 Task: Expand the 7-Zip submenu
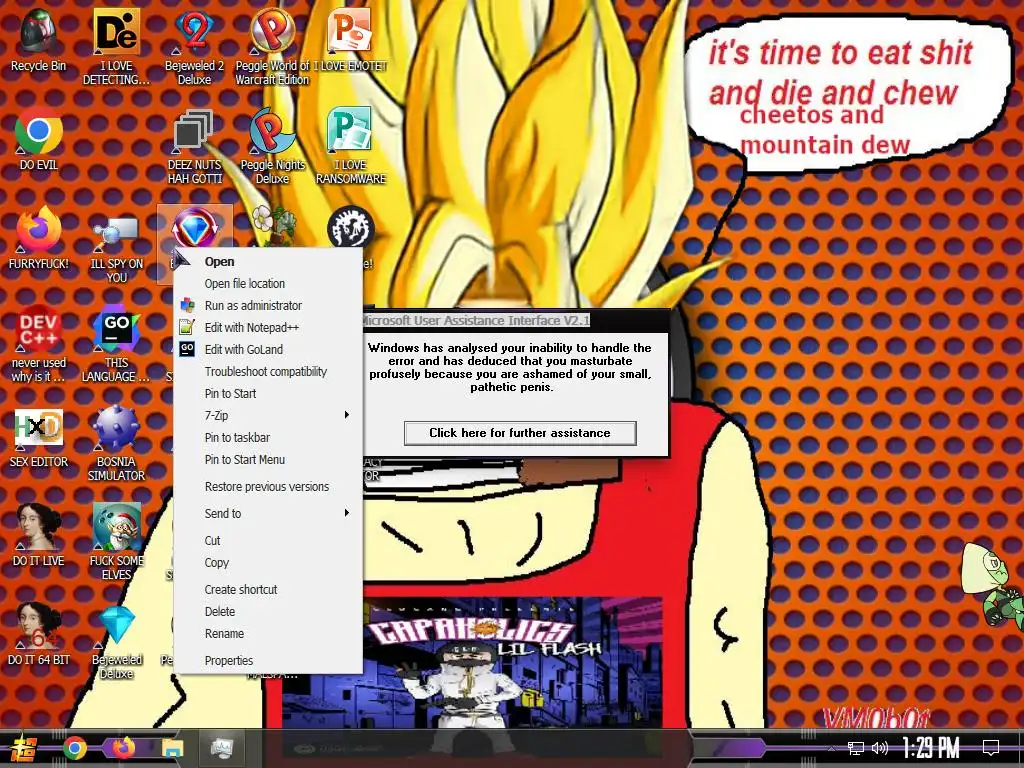click(x=268, y=415)
